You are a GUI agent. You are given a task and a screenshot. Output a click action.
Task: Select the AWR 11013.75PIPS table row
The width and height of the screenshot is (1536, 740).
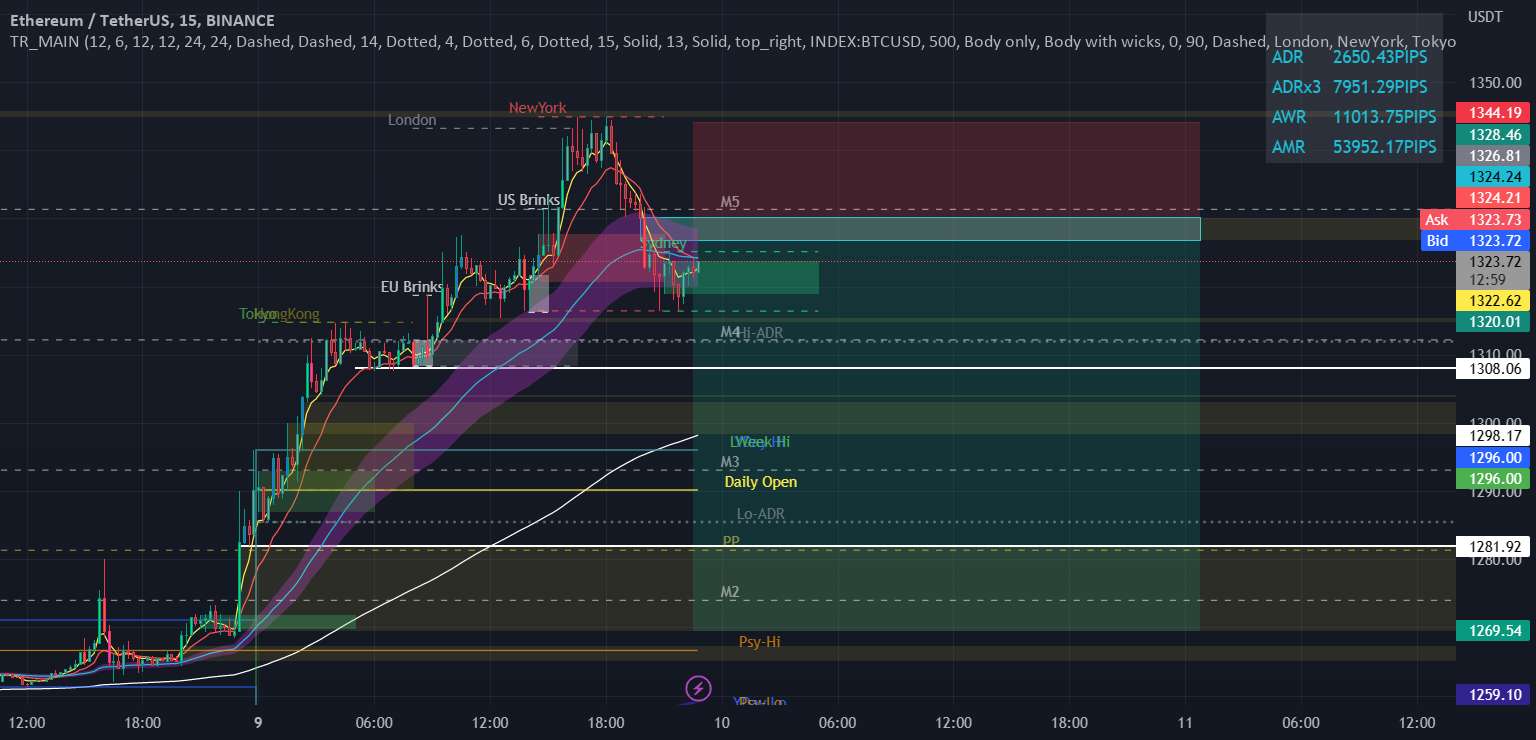(1354, 117)
